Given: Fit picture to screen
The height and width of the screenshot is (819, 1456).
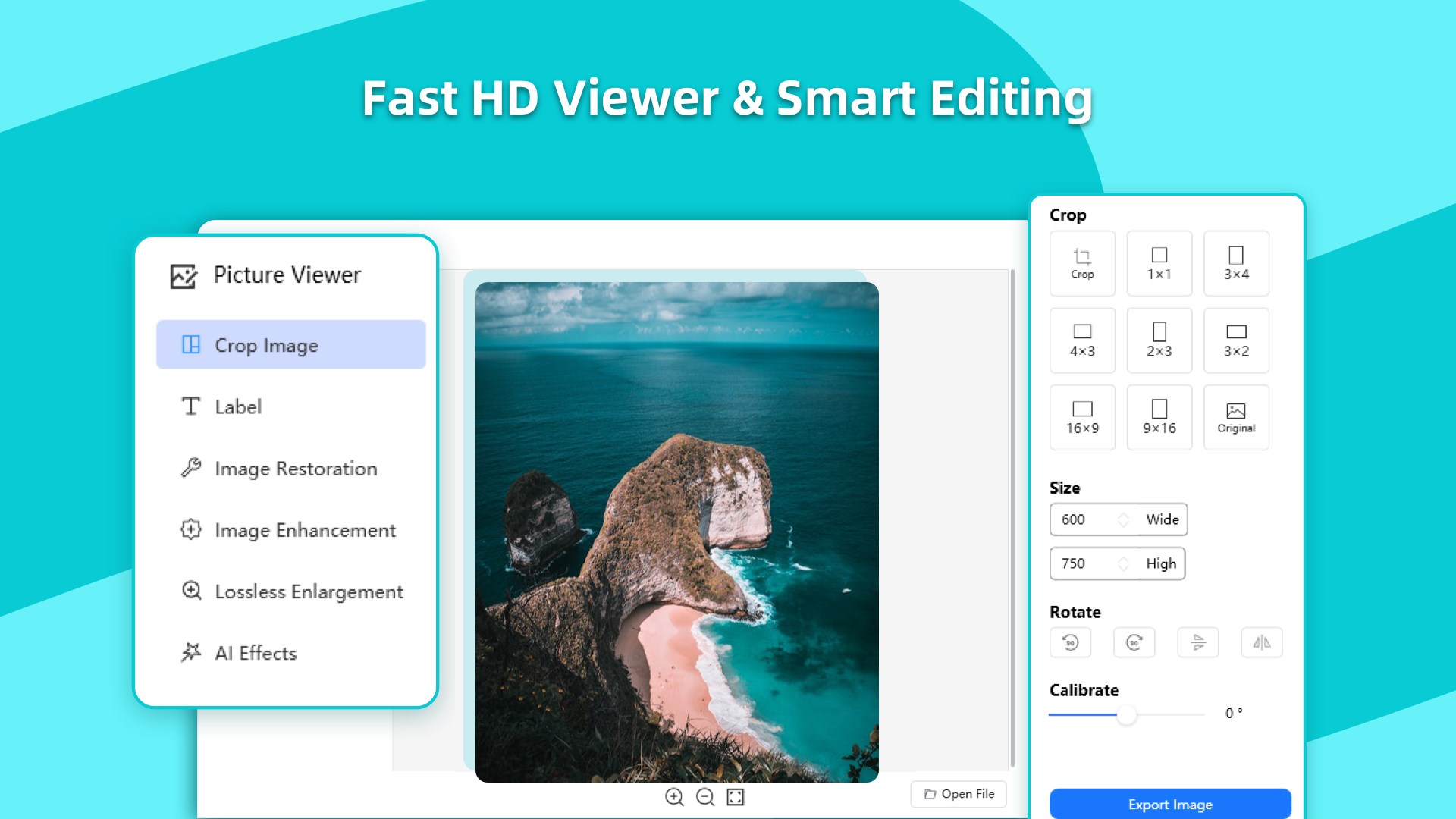Looking at the screenshot, I should (x=736, y=797).
